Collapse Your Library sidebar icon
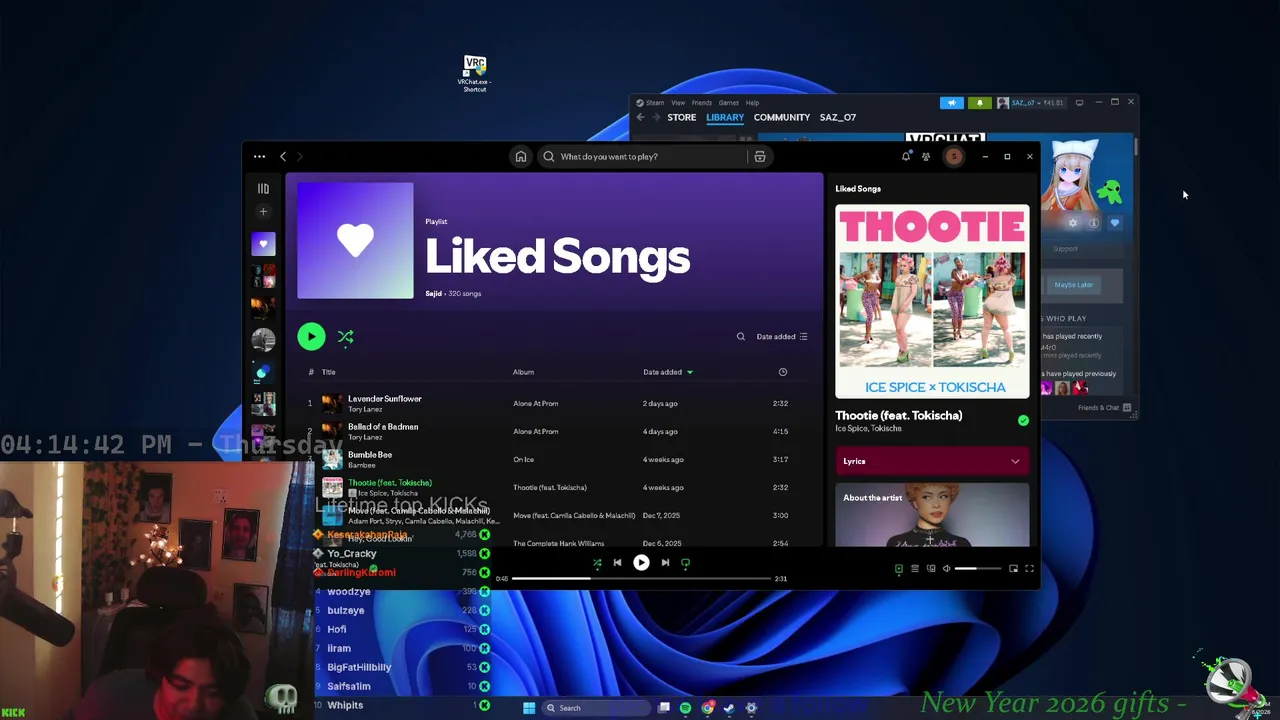Image resolution: width=1280 pixels, height=720 pixels. click(x=263, y=188)
